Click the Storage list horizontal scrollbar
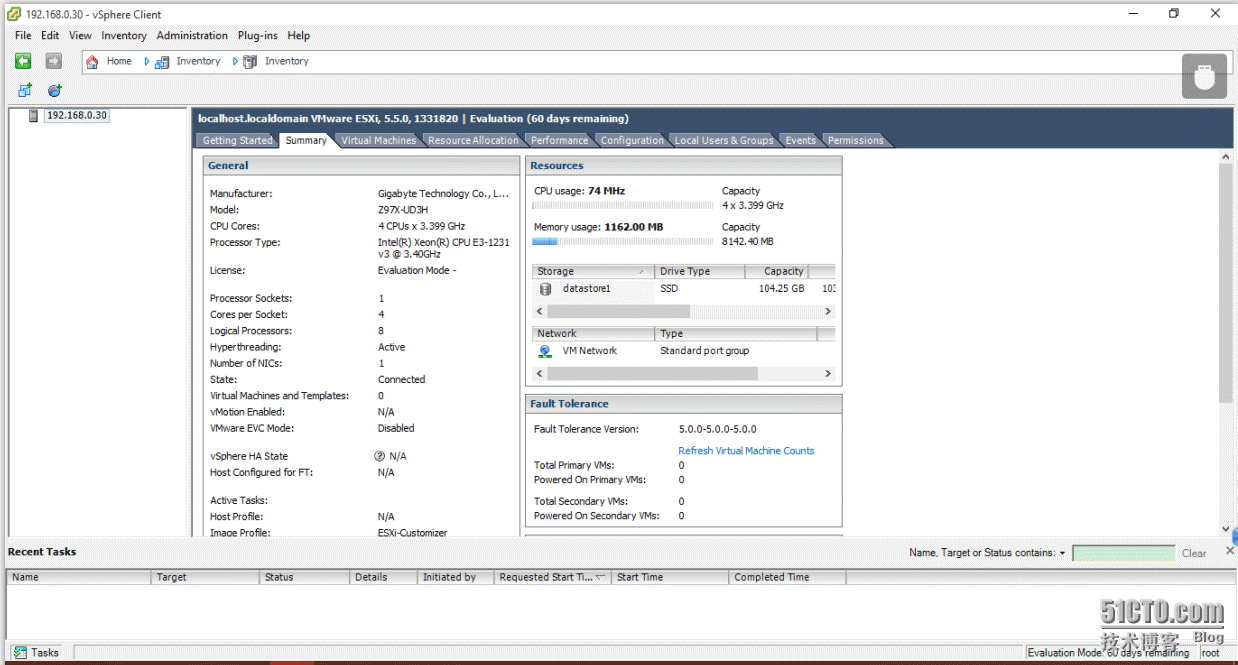Screen dimensions: 1238x665 click(x=685, y=312)
